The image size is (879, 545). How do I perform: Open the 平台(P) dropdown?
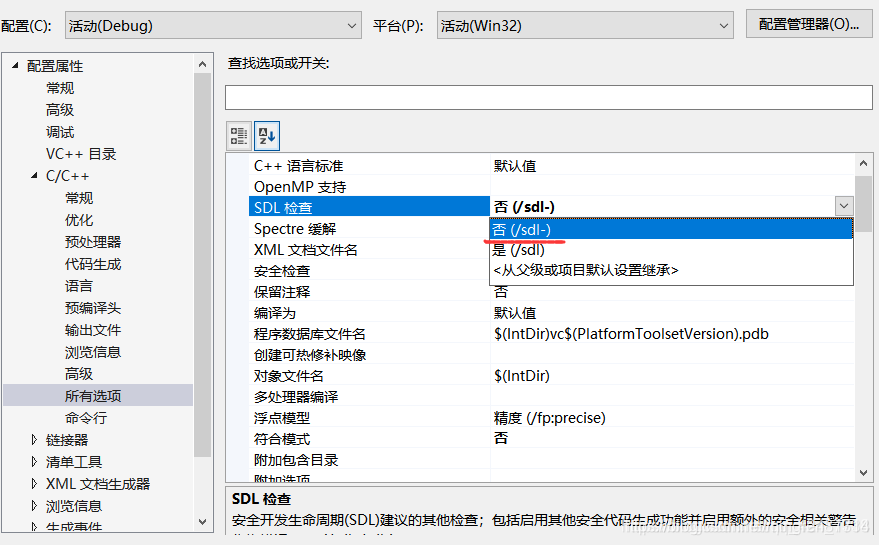tap(585, 26)
